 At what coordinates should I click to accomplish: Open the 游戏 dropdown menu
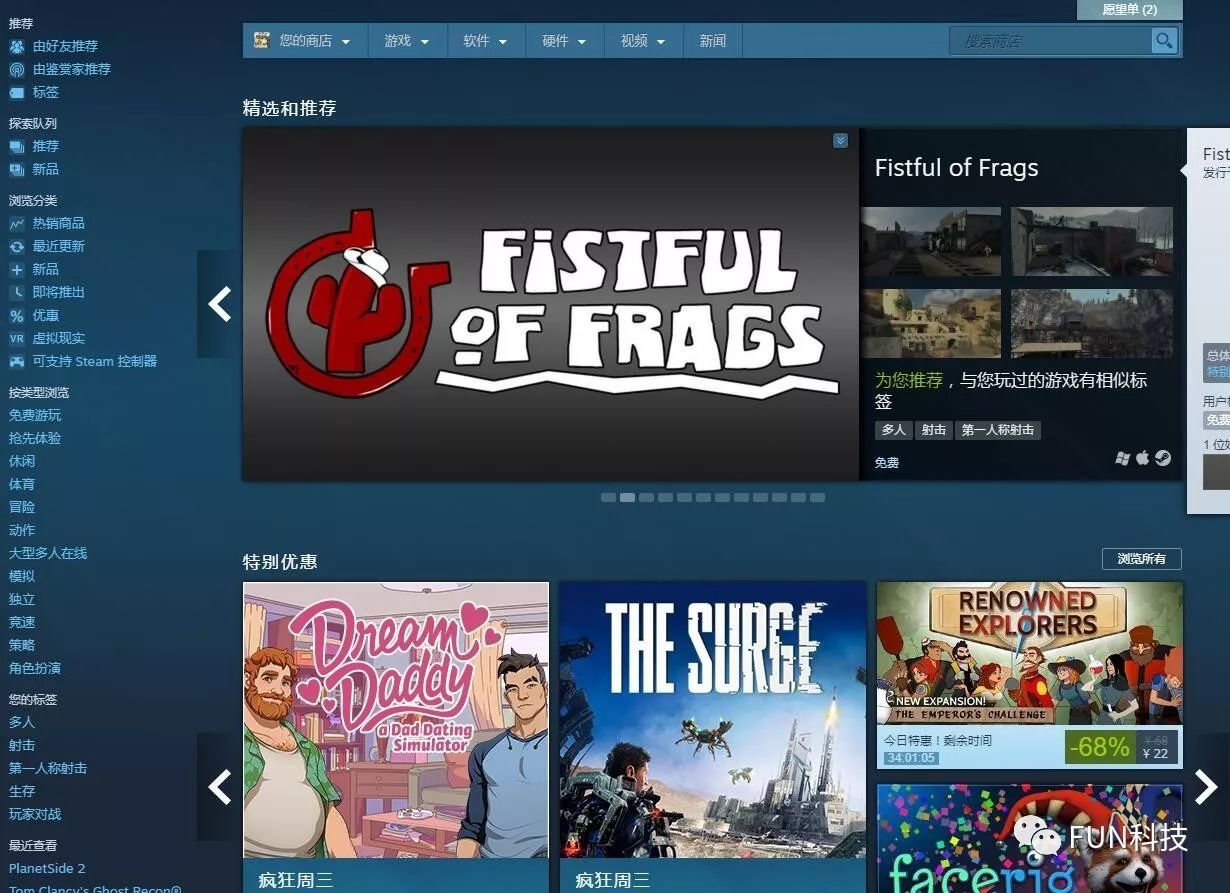coord(406,41)
